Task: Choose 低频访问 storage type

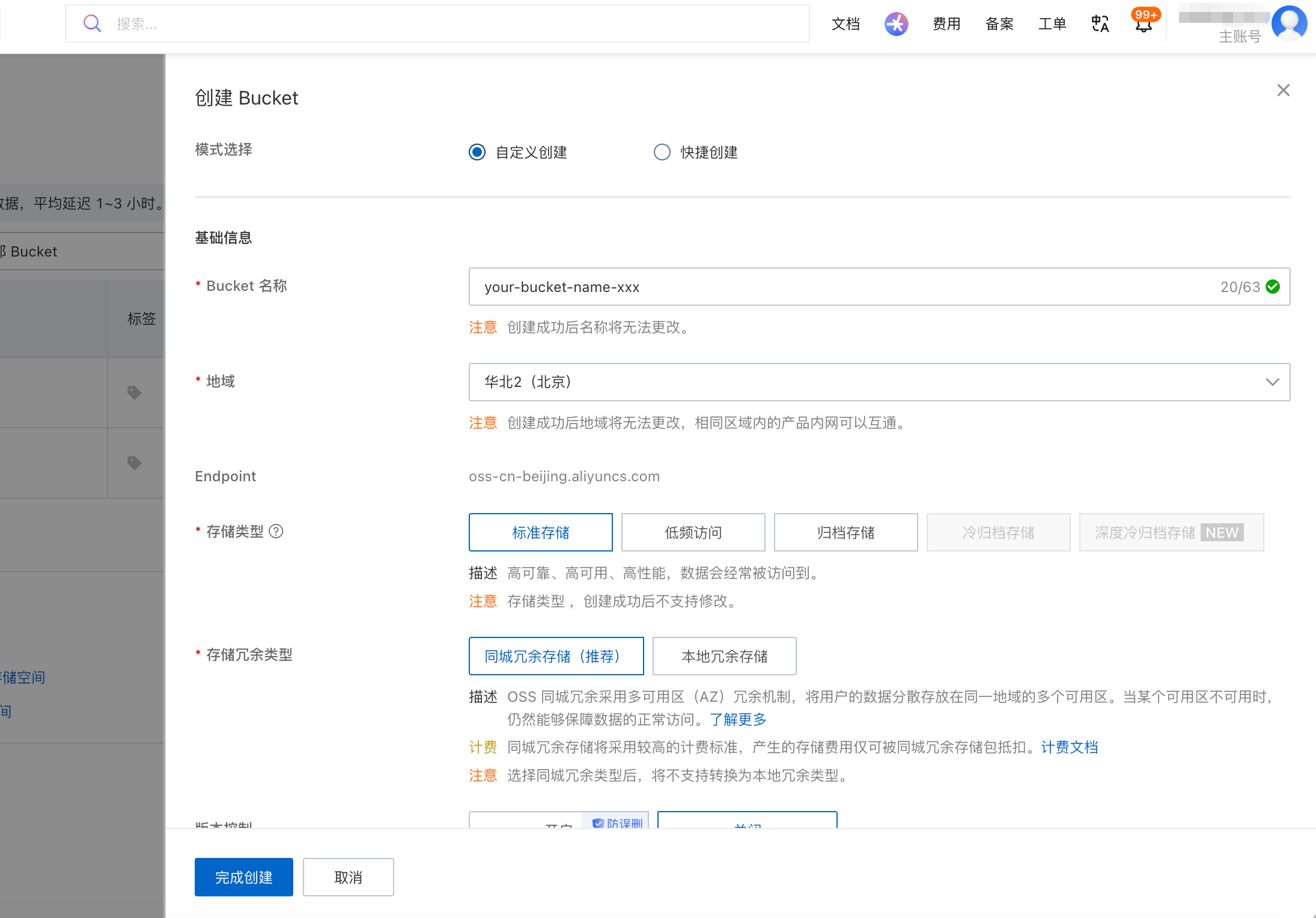Action: [x=693, y=532]
